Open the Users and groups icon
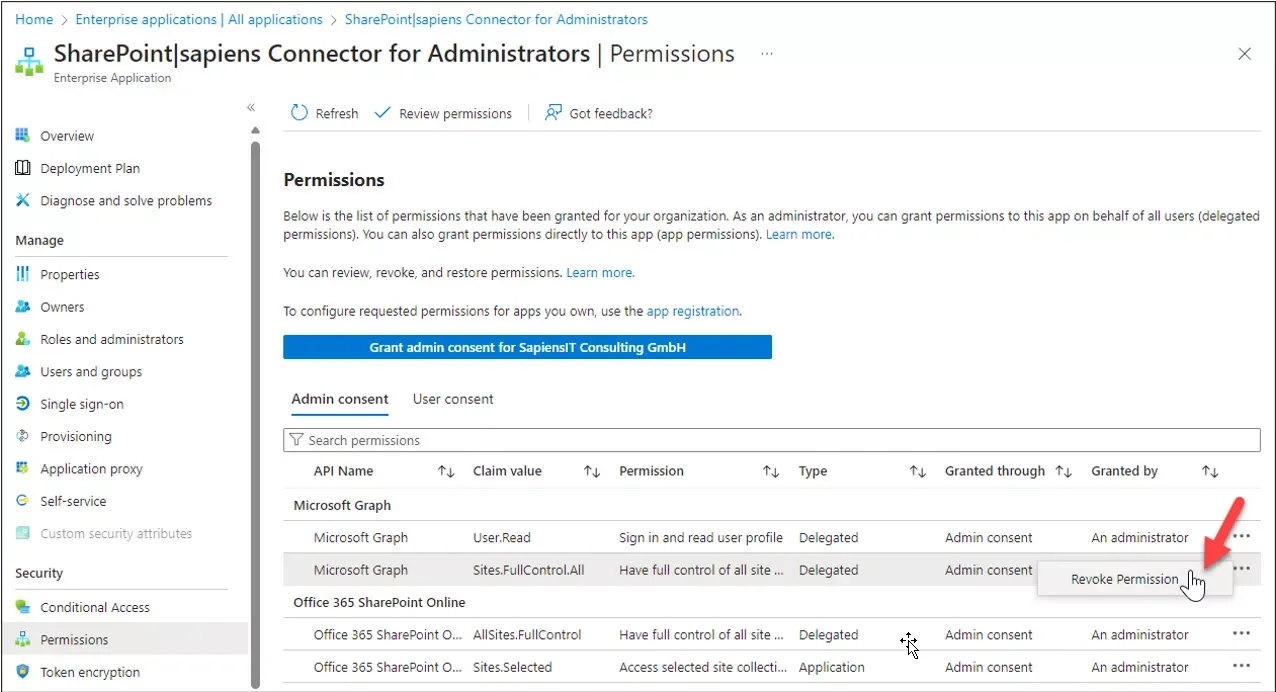 point(23,371)
